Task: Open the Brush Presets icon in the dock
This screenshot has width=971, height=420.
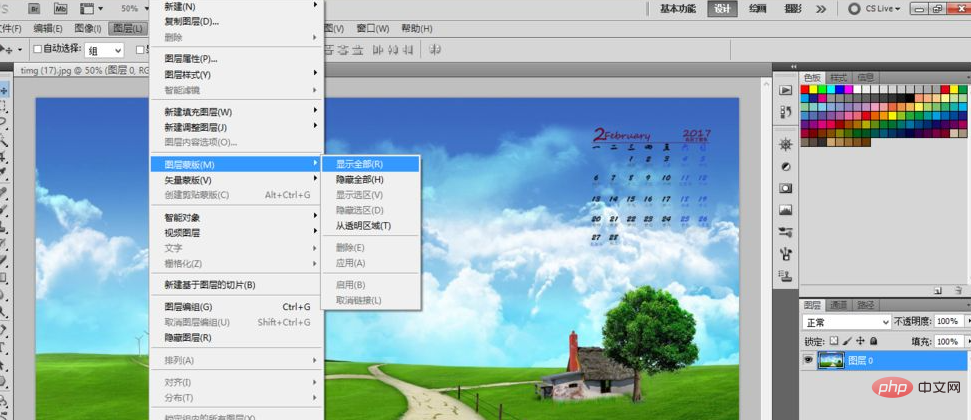Action: click(x=786, y=232)
